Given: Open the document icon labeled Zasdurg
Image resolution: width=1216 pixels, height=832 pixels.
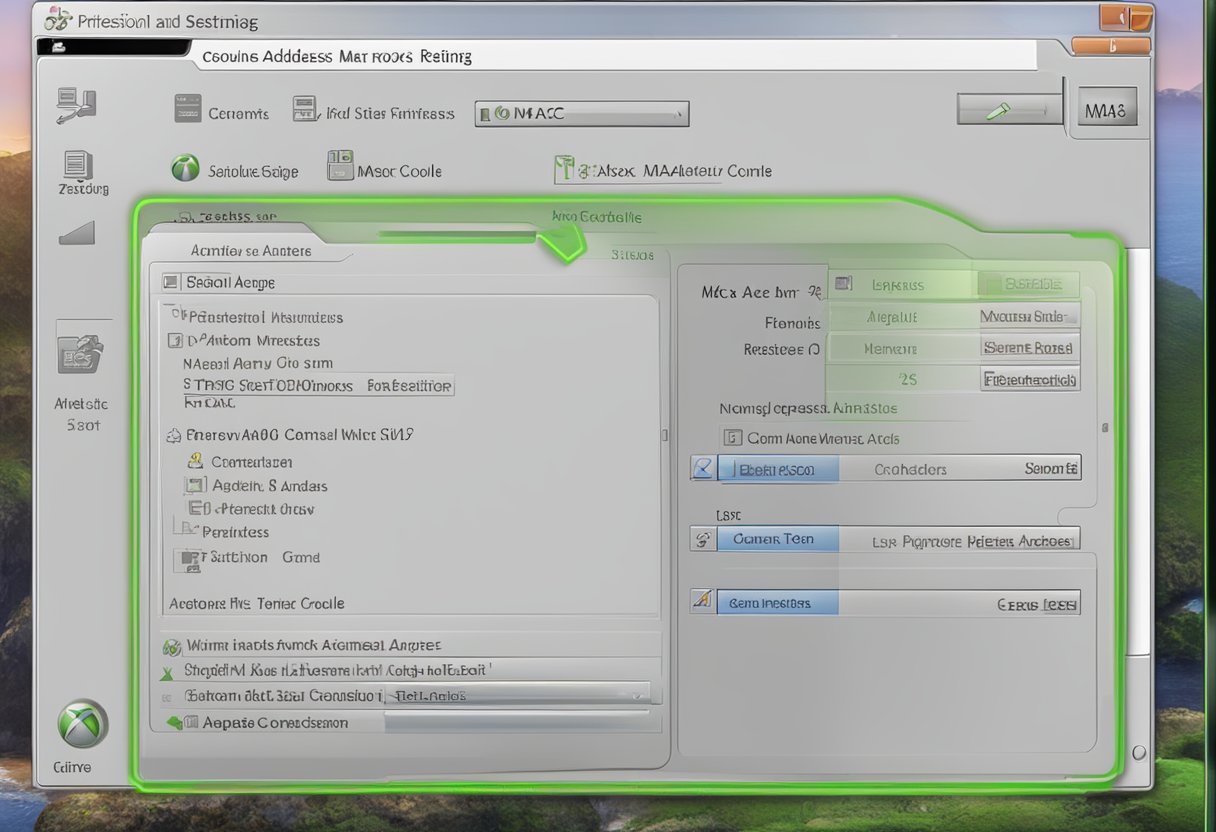Looking at the screenshot, I should click(x=77, y=165).
